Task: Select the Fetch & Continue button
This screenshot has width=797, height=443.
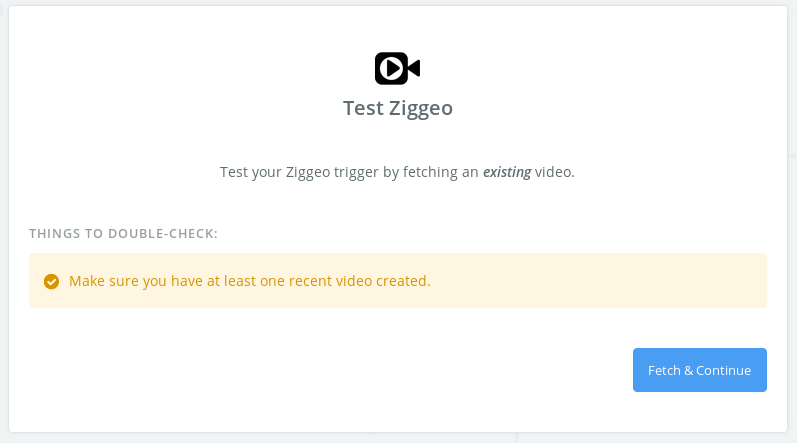Action: (x=699, y=370)
